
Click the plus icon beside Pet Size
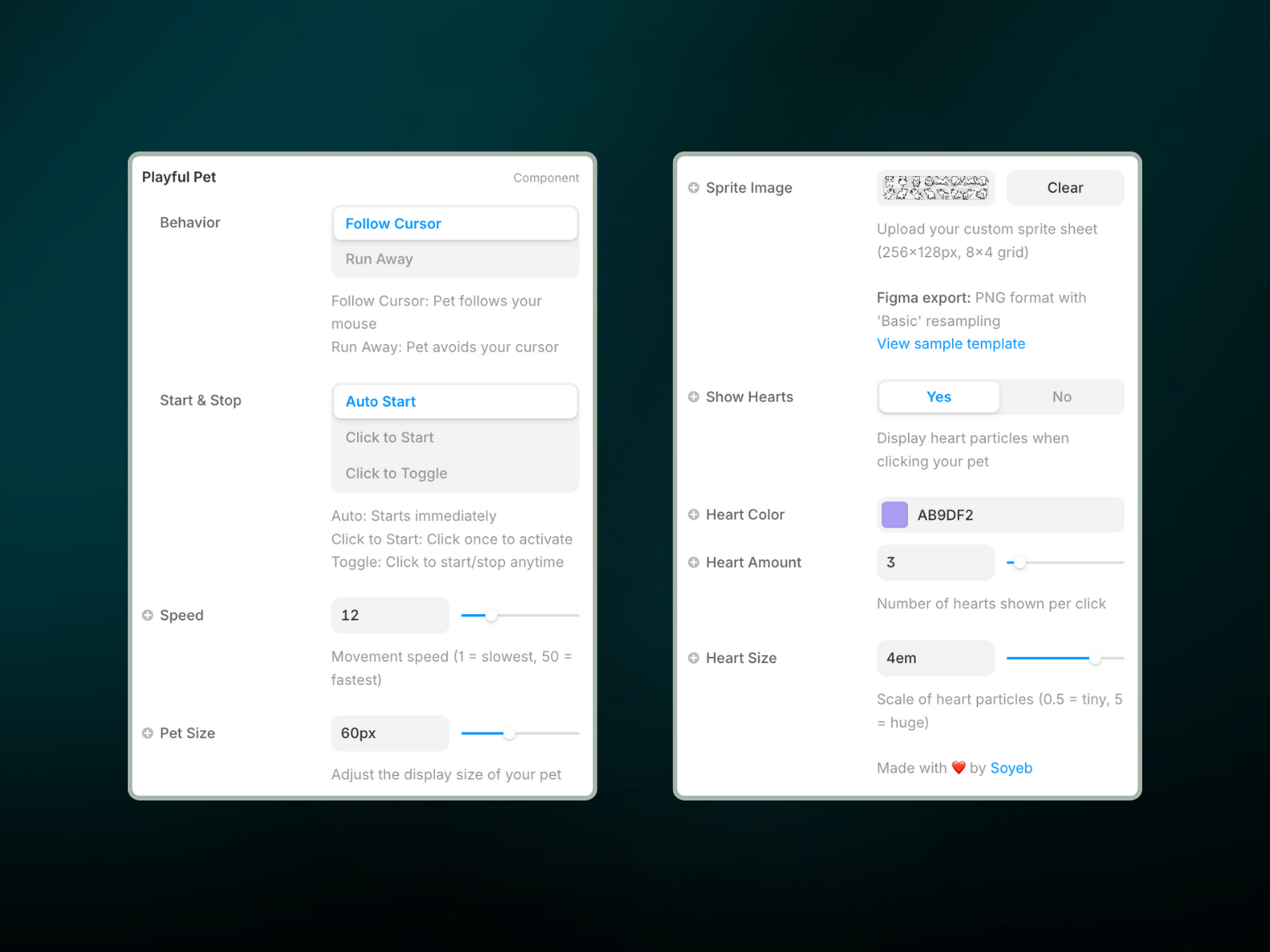click(x=148, y=734)
